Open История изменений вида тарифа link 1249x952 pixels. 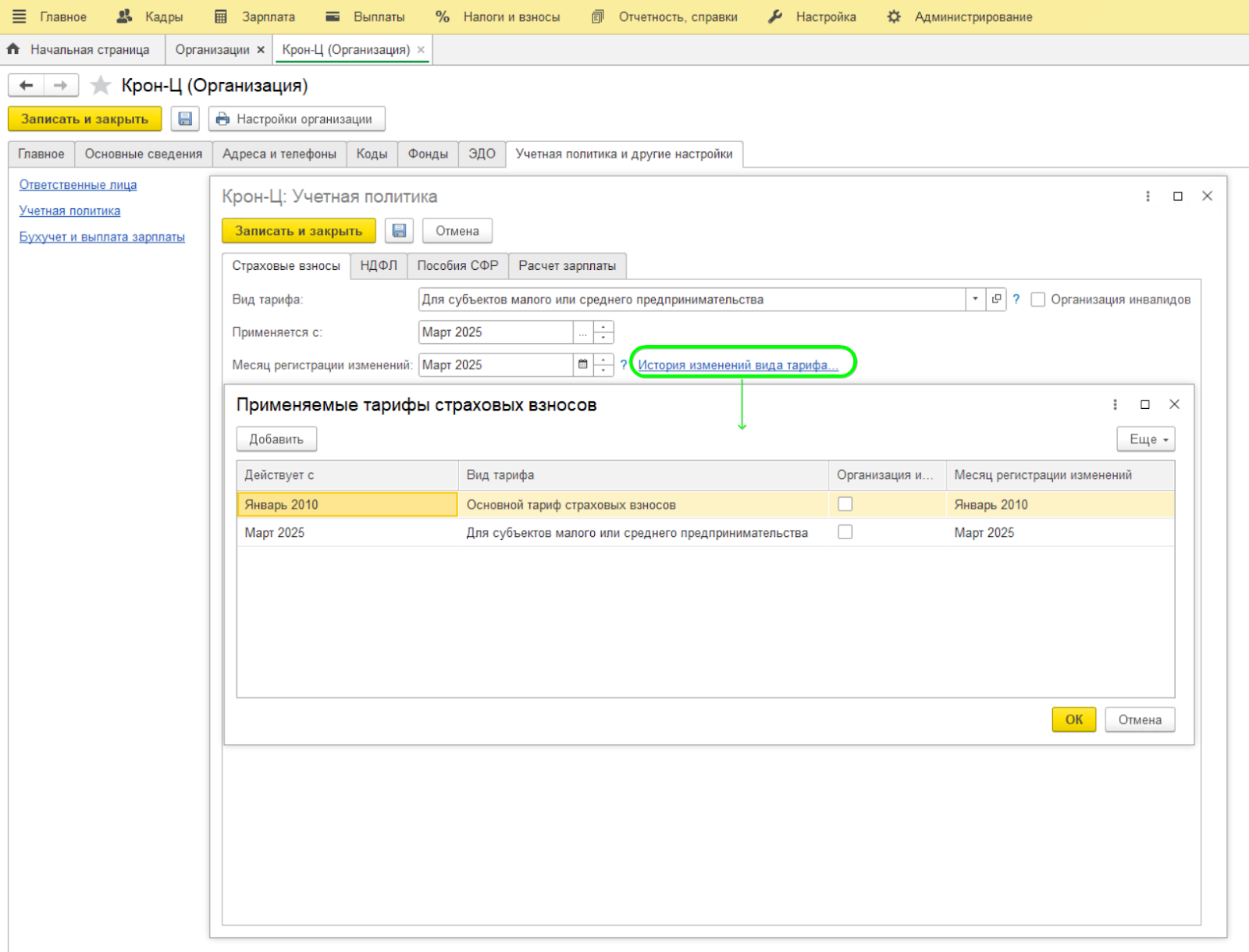pos(738,365)
